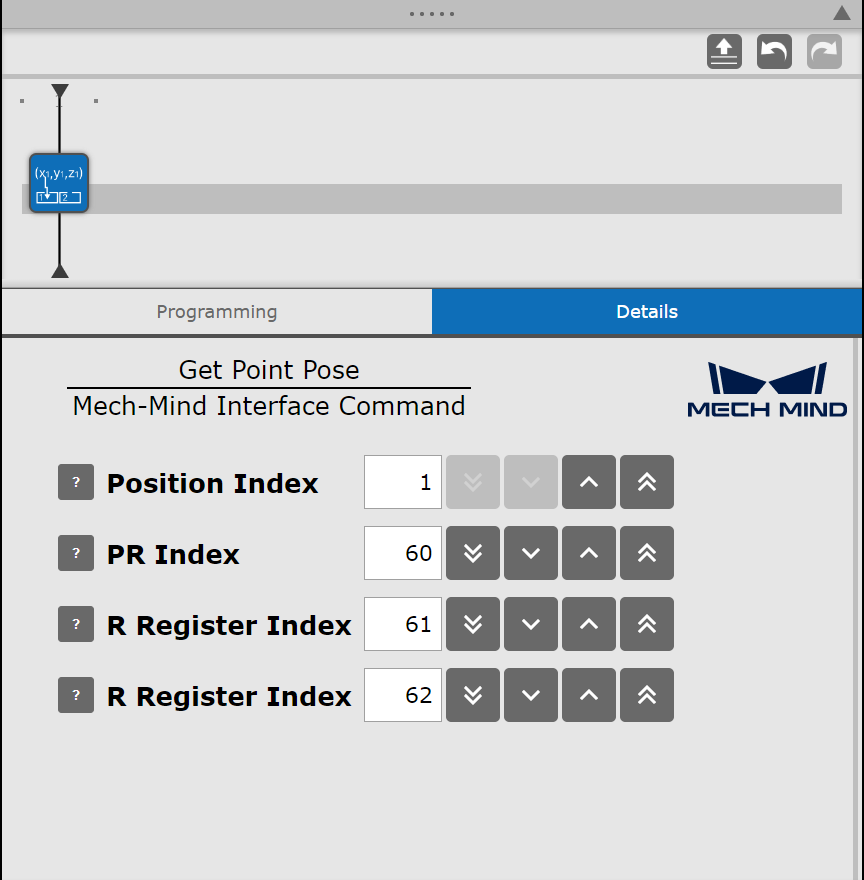The width and height of the screenshot is (864, 880).
Task: Click the double-up arrow to raise PR Index quickly
Action: (x=646, y=553)
